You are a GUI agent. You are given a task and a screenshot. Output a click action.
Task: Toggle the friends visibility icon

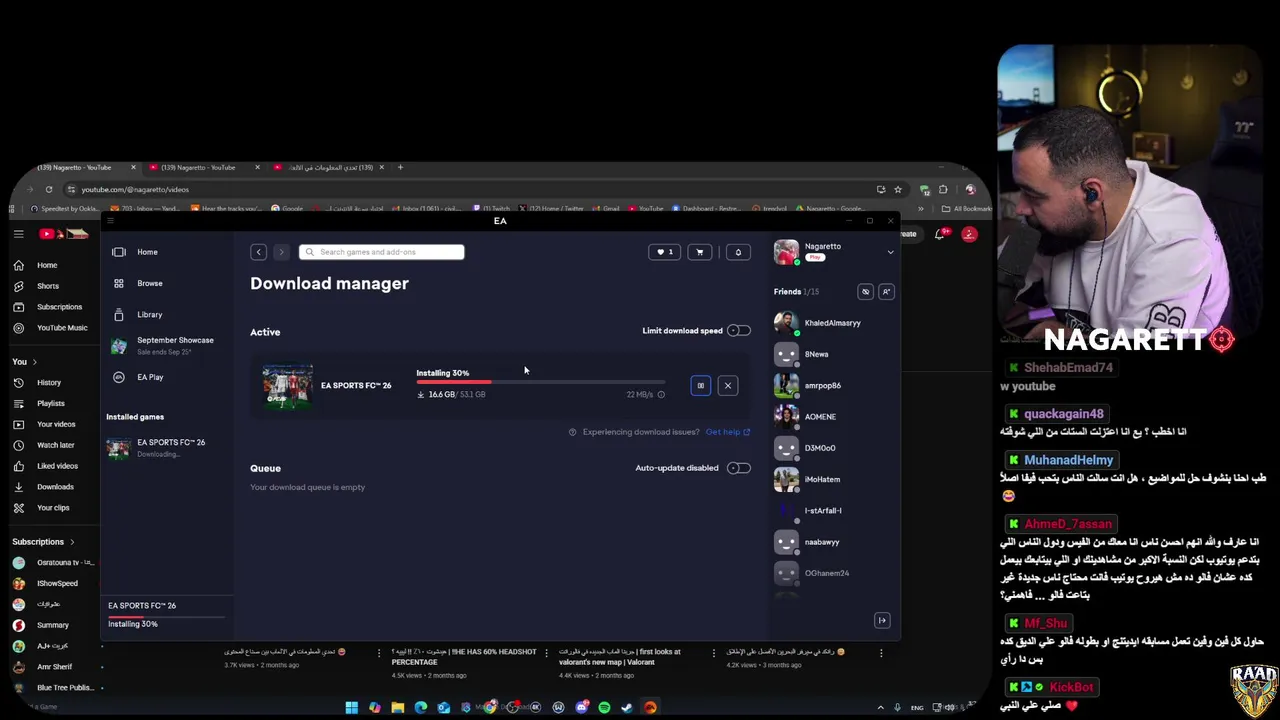coord(866,292)
